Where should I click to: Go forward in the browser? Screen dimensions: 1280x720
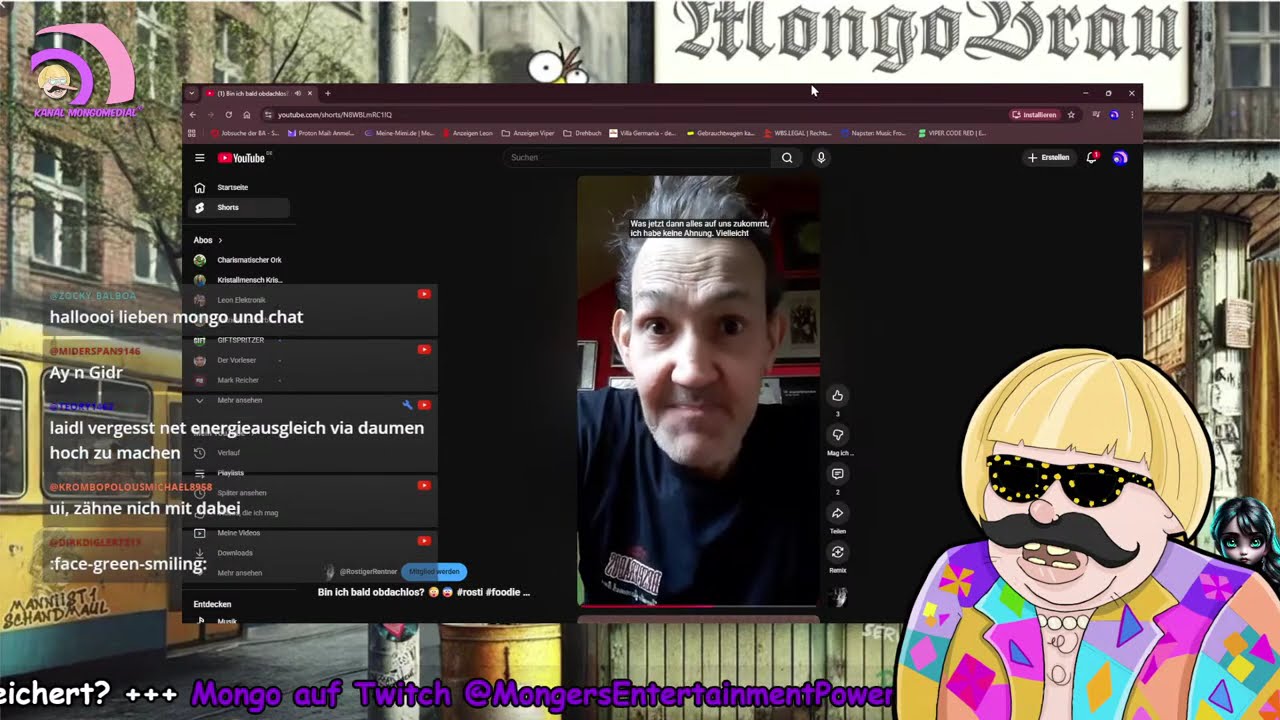pyautogui.click(x=211, y=115)
